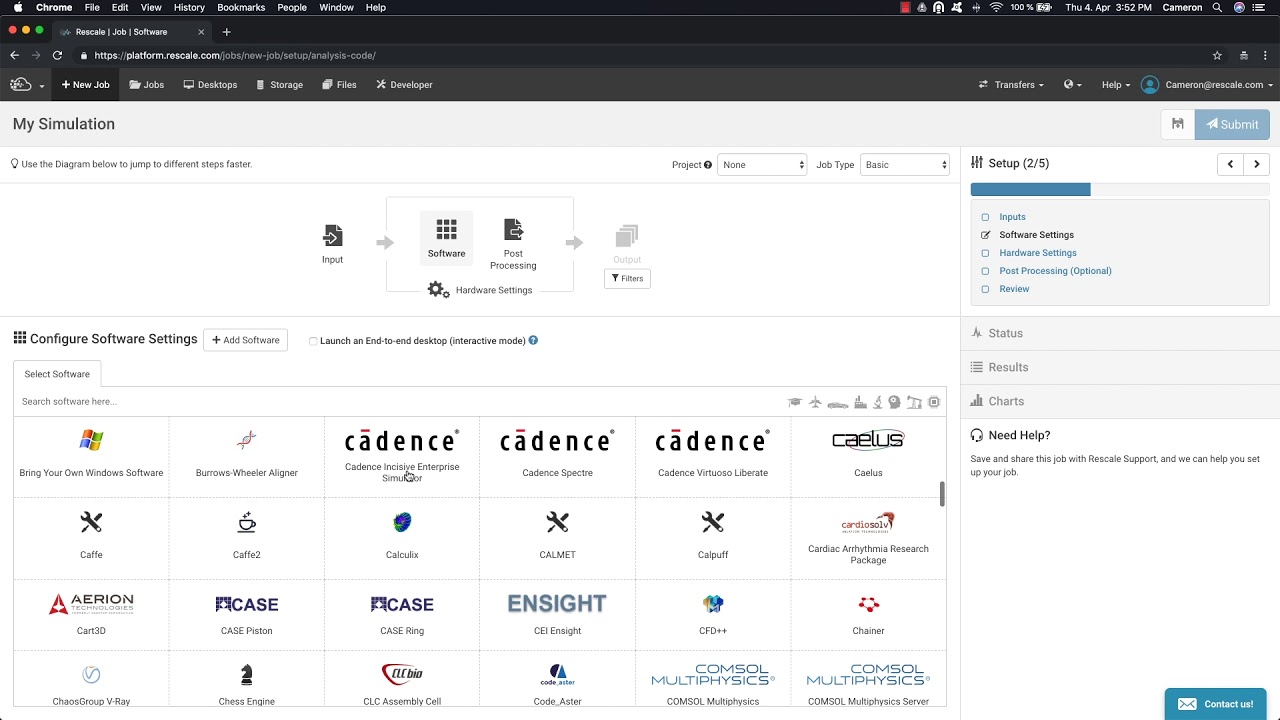
Task: Open the output Filters button
Action: coord(627,278)
